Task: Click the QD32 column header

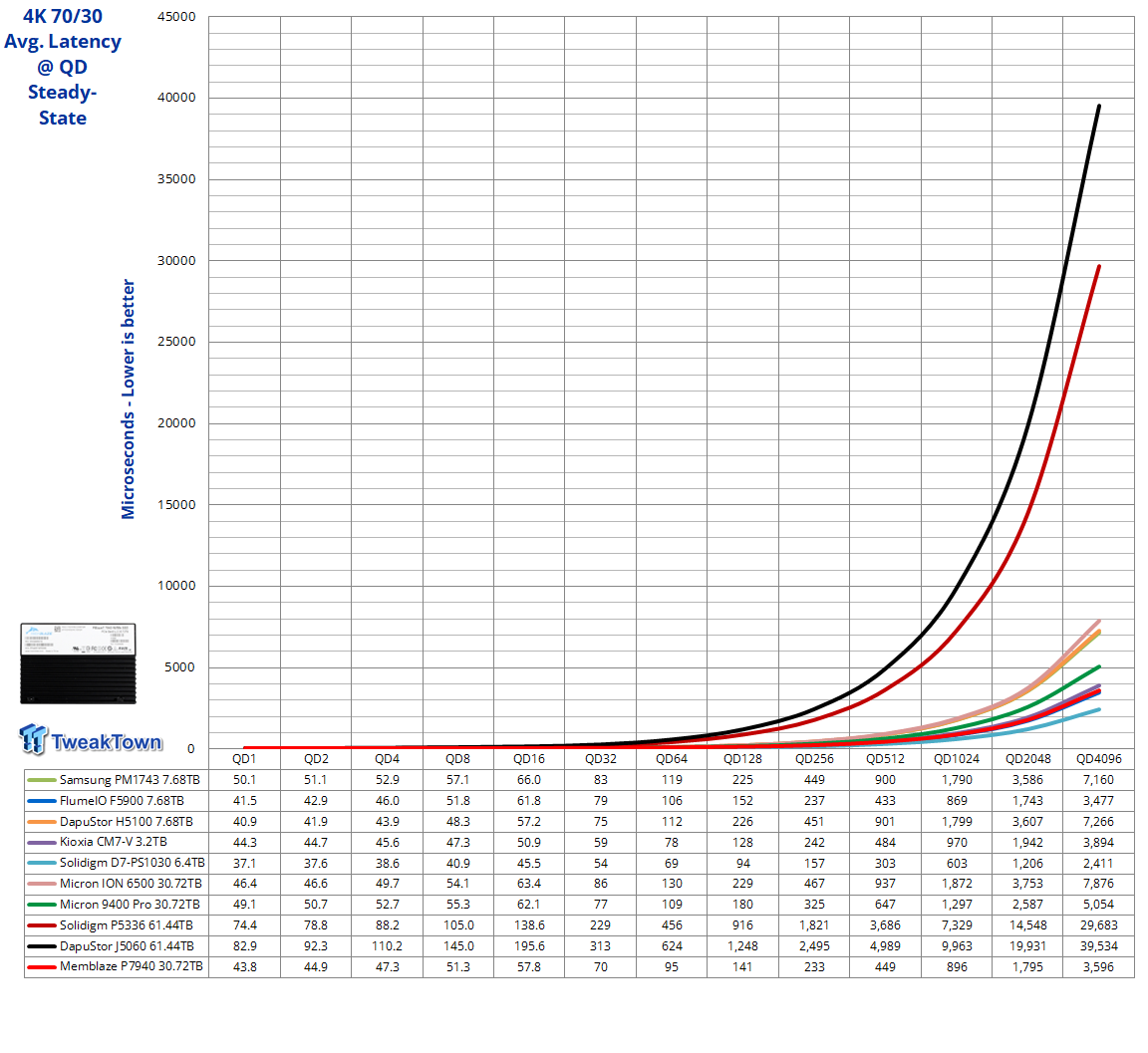Action: 600,759
